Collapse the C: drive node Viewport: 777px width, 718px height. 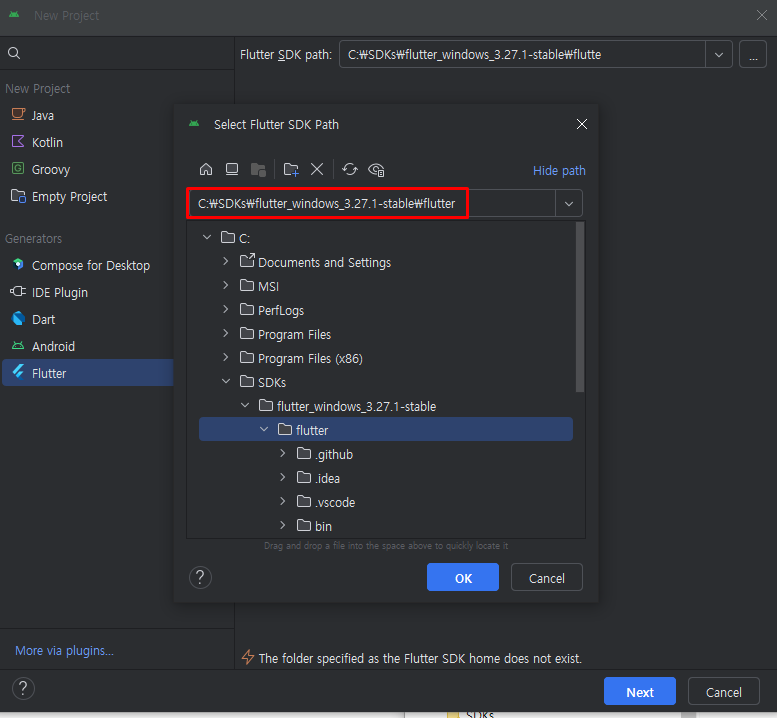point(207,237)
